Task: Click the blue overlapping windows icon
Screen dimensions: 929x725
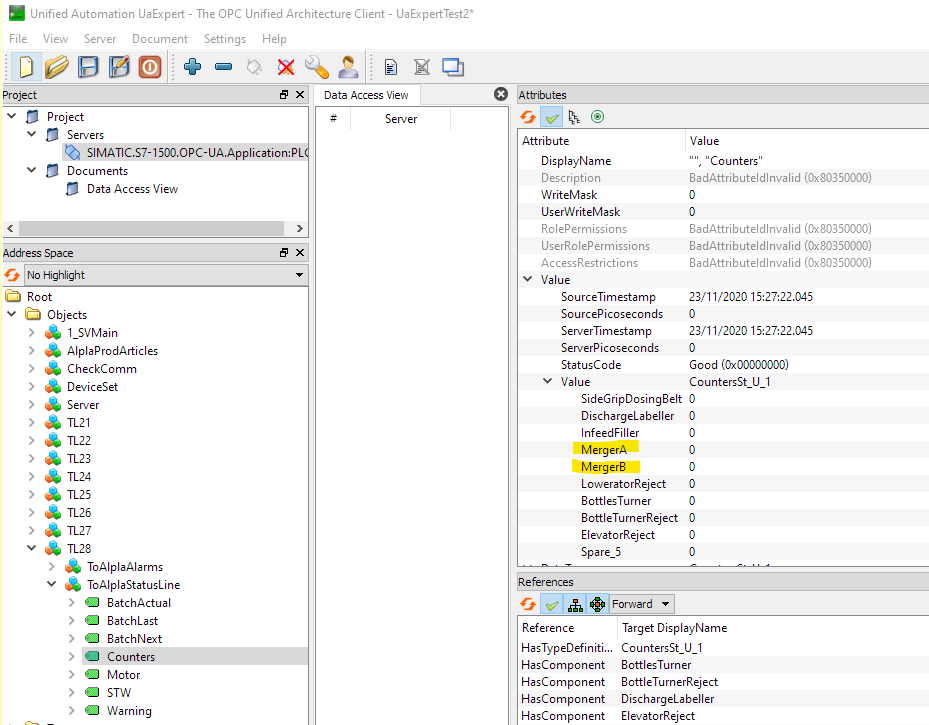Action: tap(453, 67)
